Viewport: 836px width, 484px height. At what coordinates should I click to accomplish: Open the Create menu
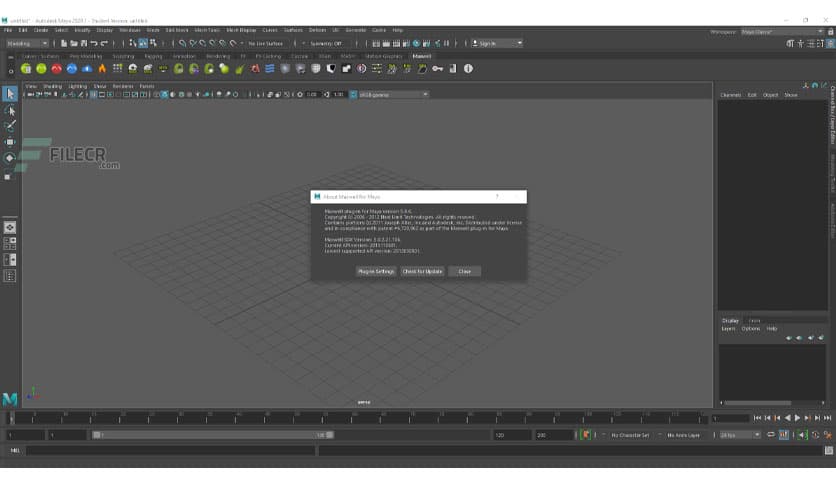click(41, 30)
